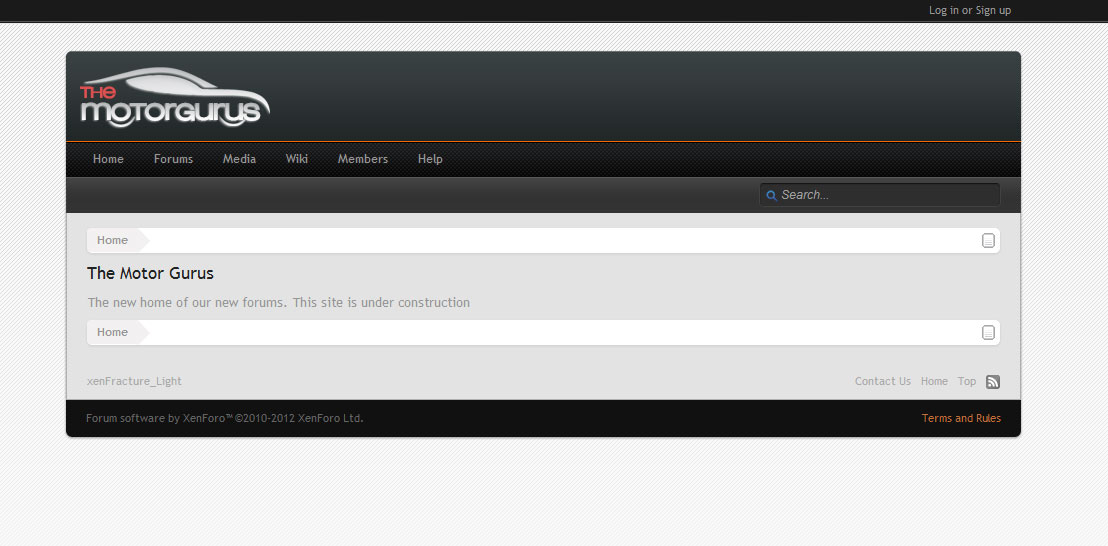Viewport: 1108px width, 546px height.
Task: Jump to Top via footer link
Action: [x=967, y=381]
